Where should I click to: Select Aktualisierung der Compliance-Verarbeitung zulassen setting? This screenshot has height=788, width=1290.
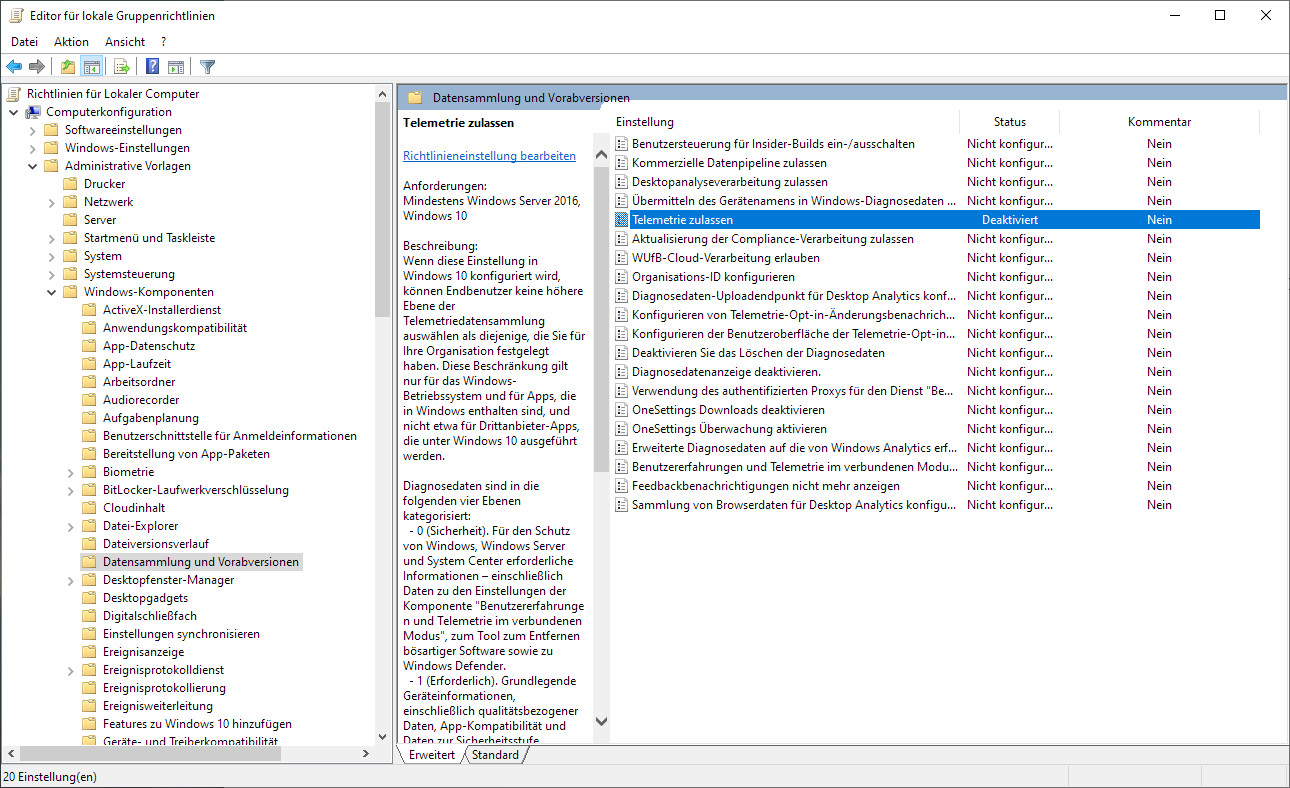pos(772,239)
